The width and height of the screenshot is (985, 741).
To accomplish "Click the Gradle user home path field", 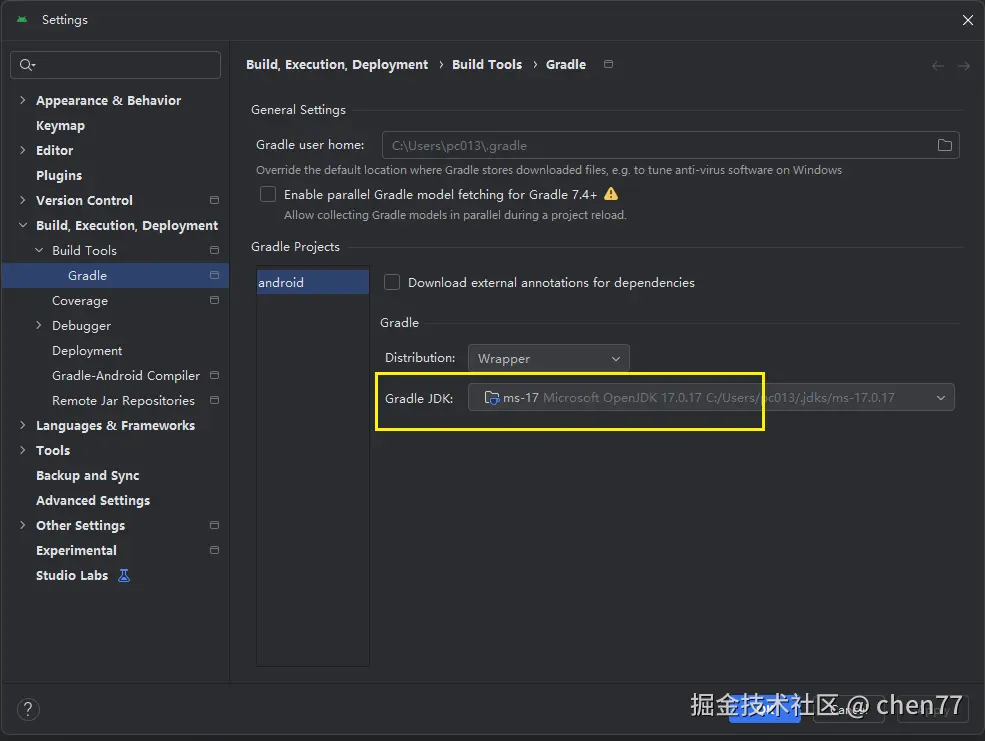I will (x=670, y=145).
